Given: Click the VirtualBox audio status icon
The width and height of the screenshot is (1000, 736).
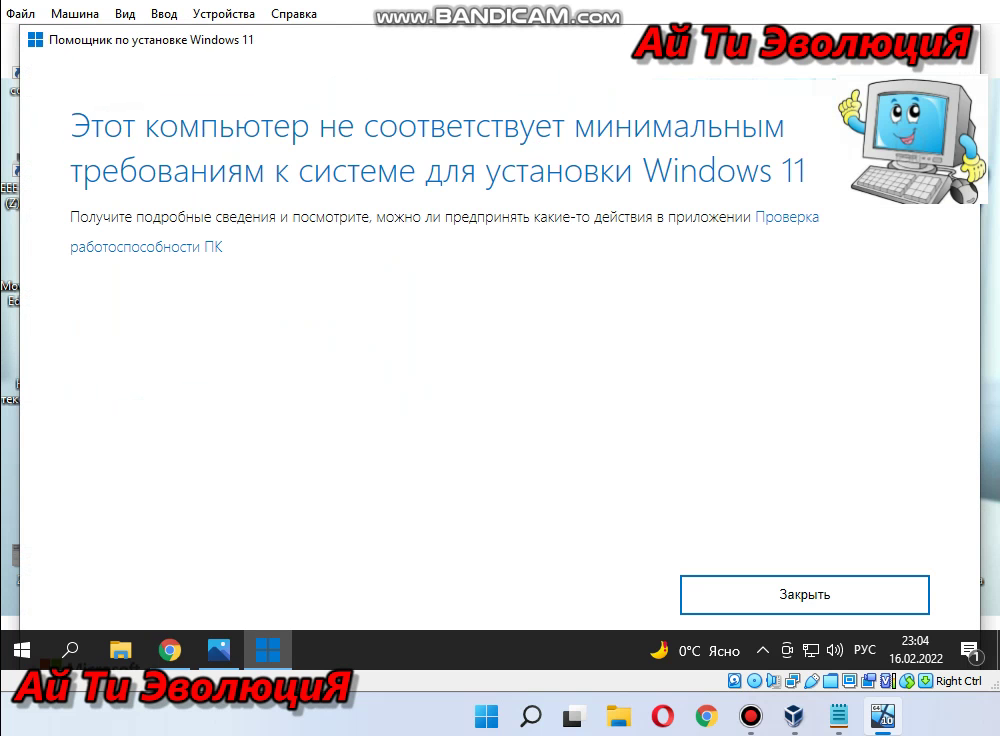Looking at the screenshot, I should tap(772, 681).
